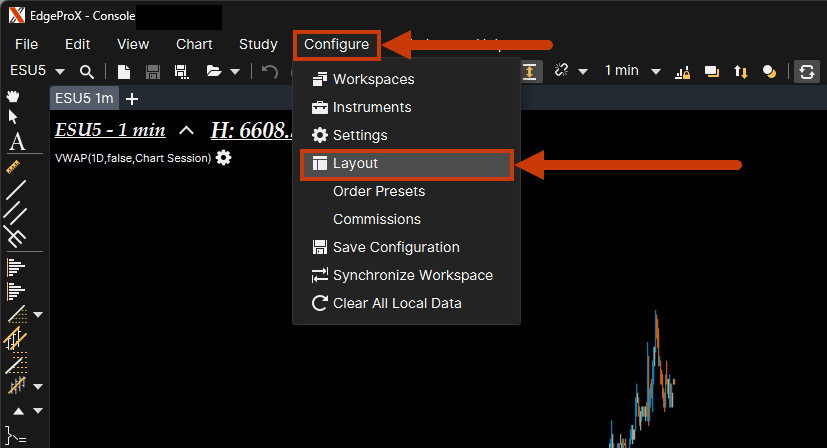Create a new chart document
Image resolution: width=827 pixels, height=448 pixels.
click(x=124, y=71)
